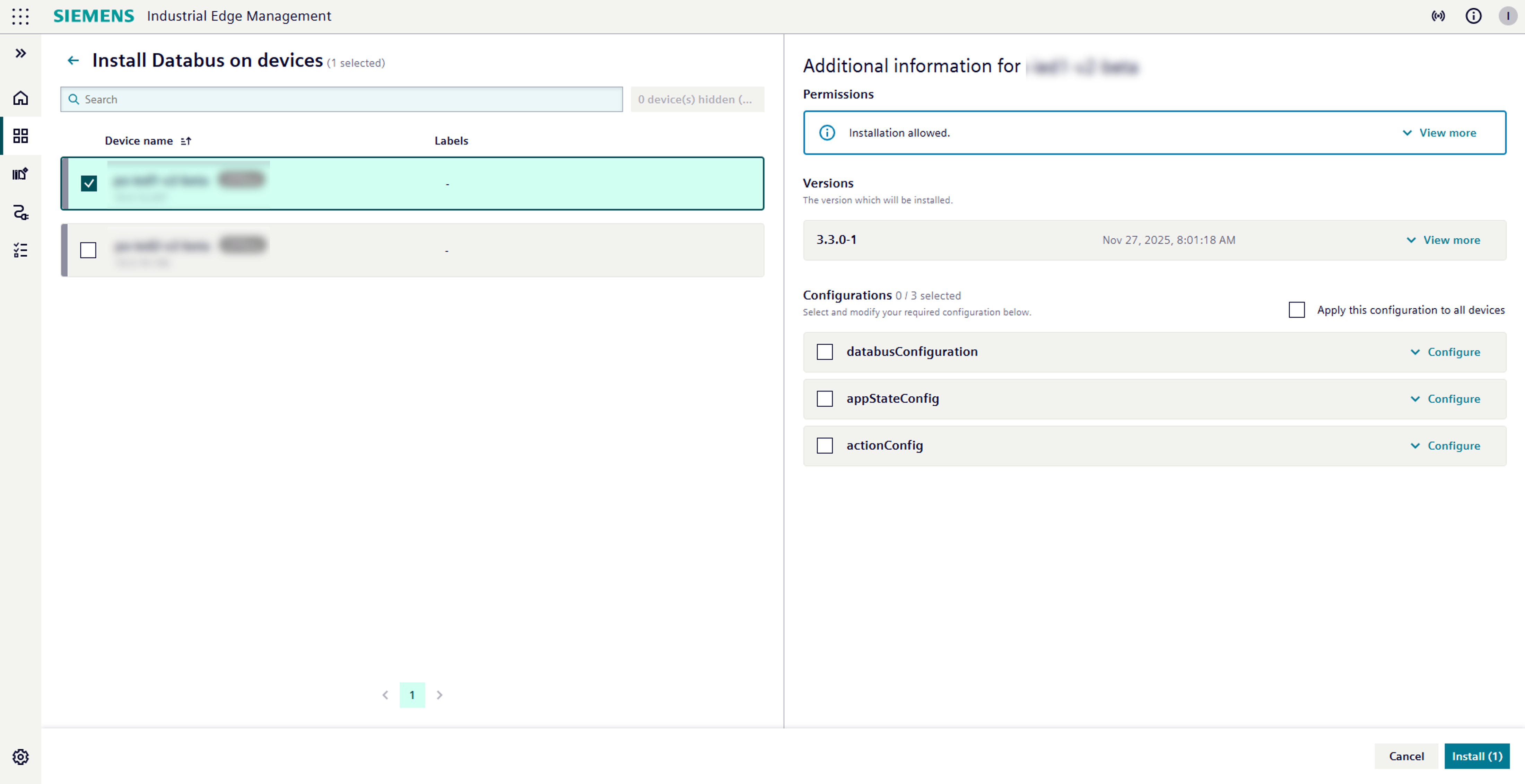
Task: Uncheck the first selected device checkbox
Action: point(89,183)
